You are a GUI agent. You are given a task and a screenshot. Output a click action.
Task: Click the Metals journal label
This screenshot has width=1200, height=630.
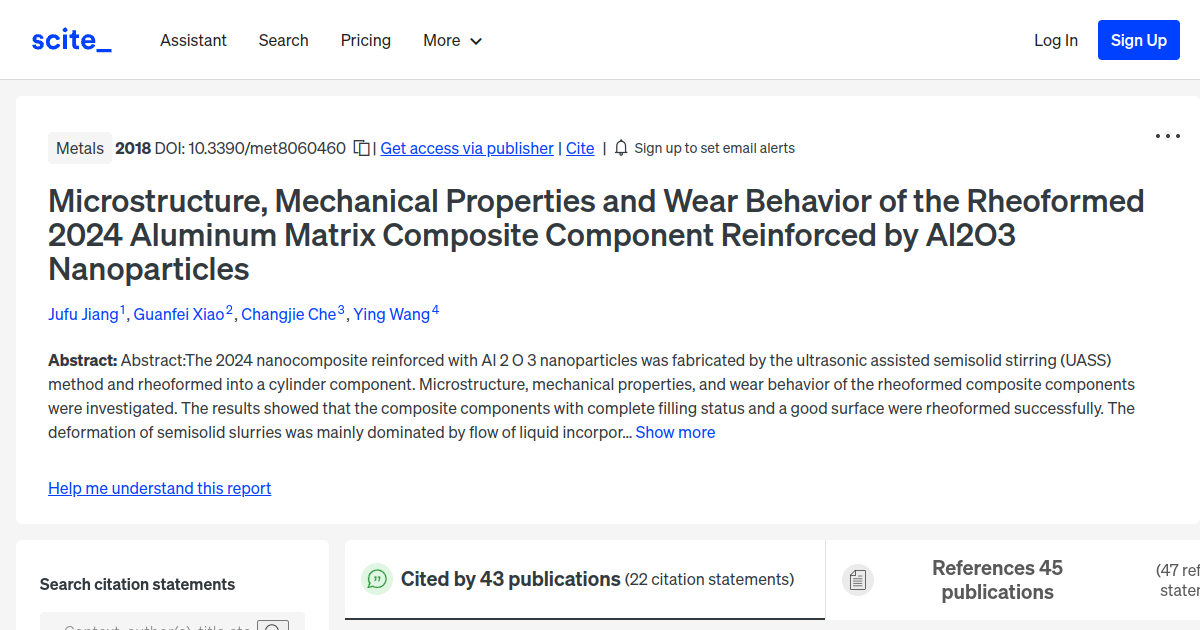(79, 147)
